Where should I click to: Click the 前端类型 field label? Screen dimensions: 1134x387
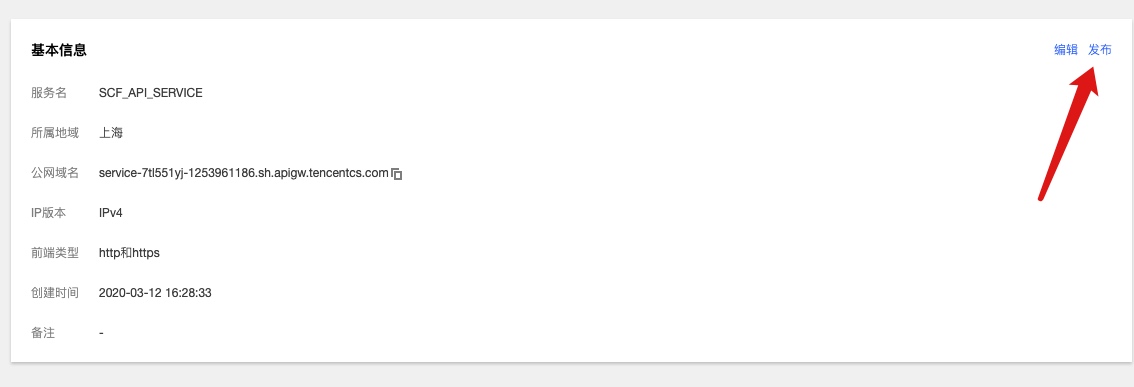click(55, 253)
